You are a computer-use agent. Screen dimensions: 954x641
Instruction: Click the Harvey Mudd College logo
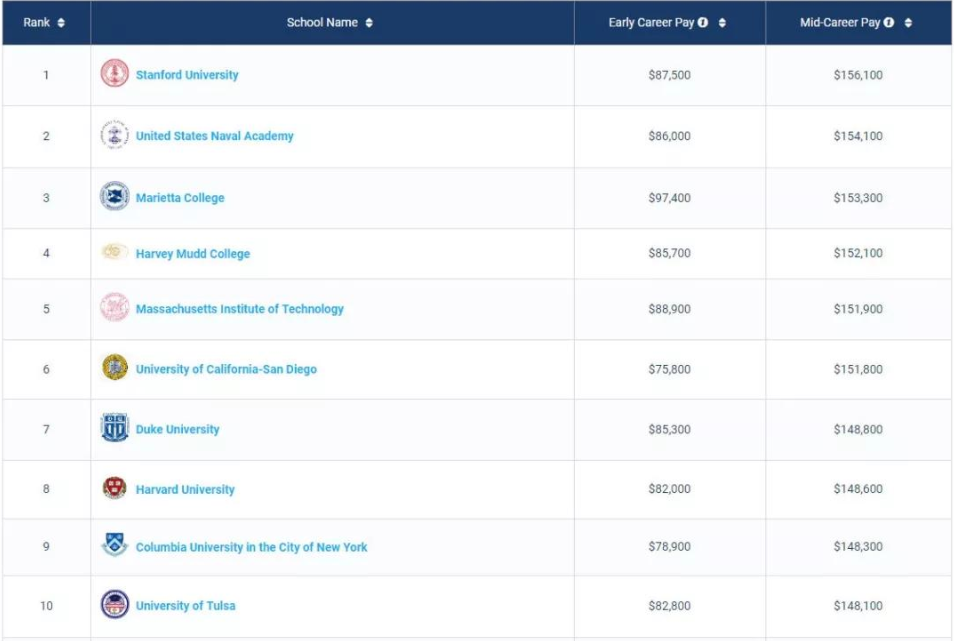click(114, 251)
